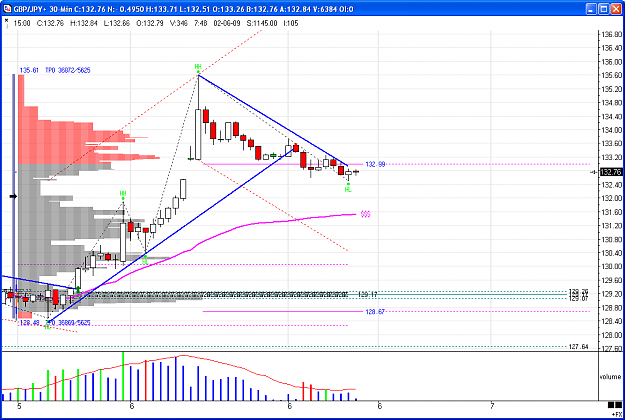
Task: Click the 127.64 level label
Action: coord(578,347)
